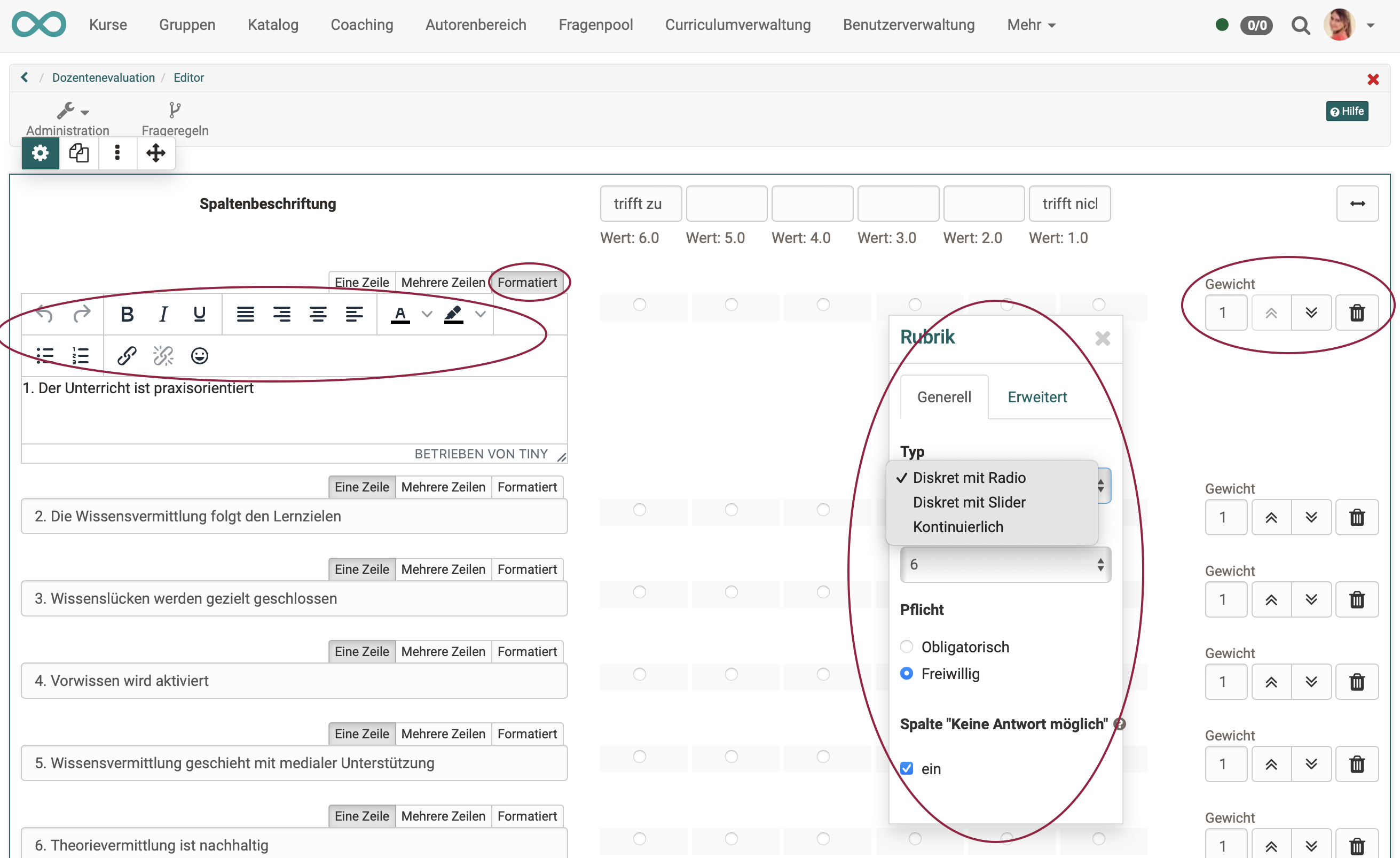
Task: Move row 3 up with double chevron
Action: pyautogui.click(x=1271, y=599)
